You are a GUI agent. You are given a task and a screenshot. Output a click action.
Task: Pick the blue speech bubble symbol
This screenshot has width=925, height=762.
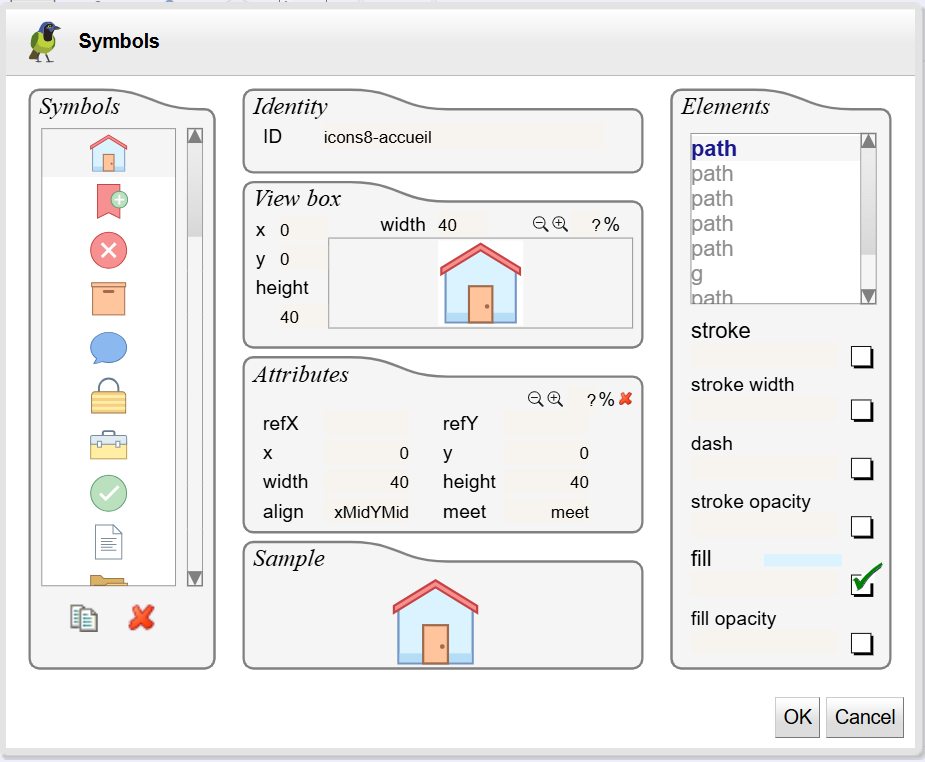(x=108, y=348)
